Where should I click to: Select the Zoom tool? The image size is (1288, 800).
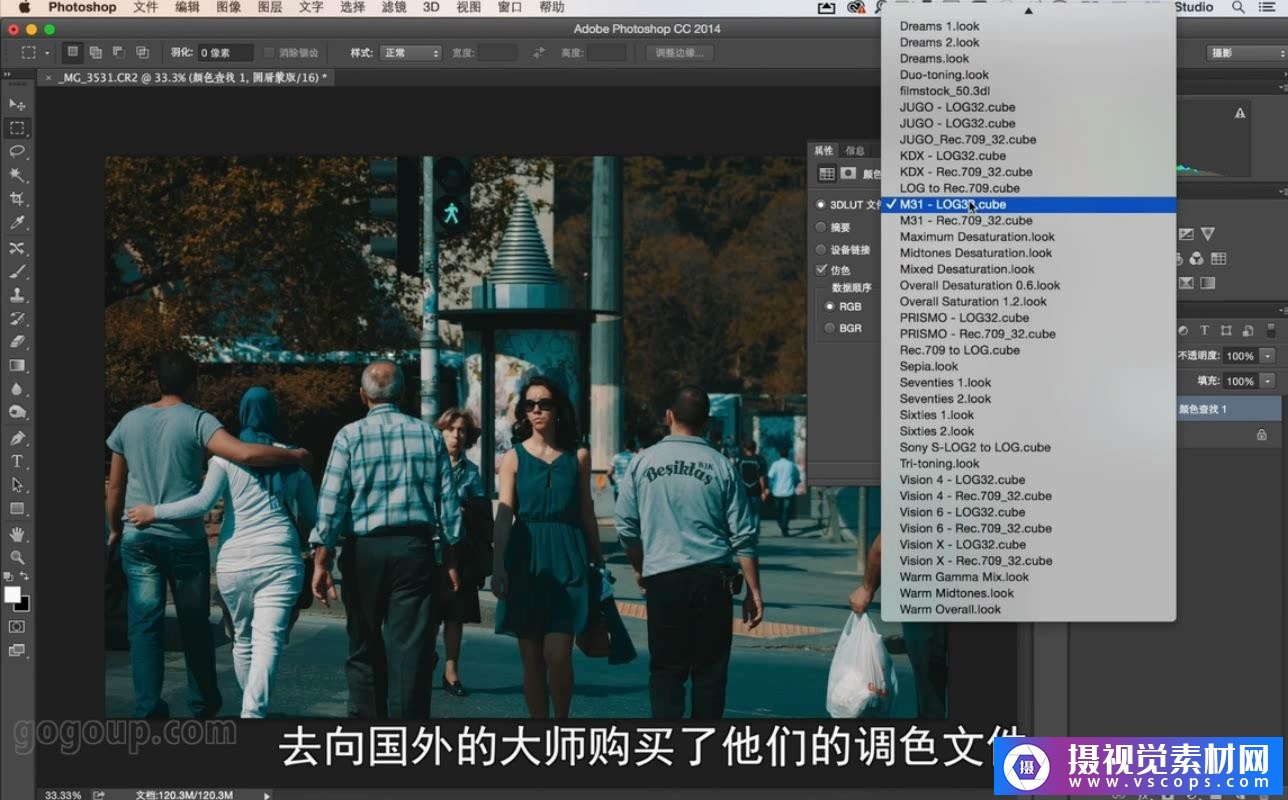[17, 557]
